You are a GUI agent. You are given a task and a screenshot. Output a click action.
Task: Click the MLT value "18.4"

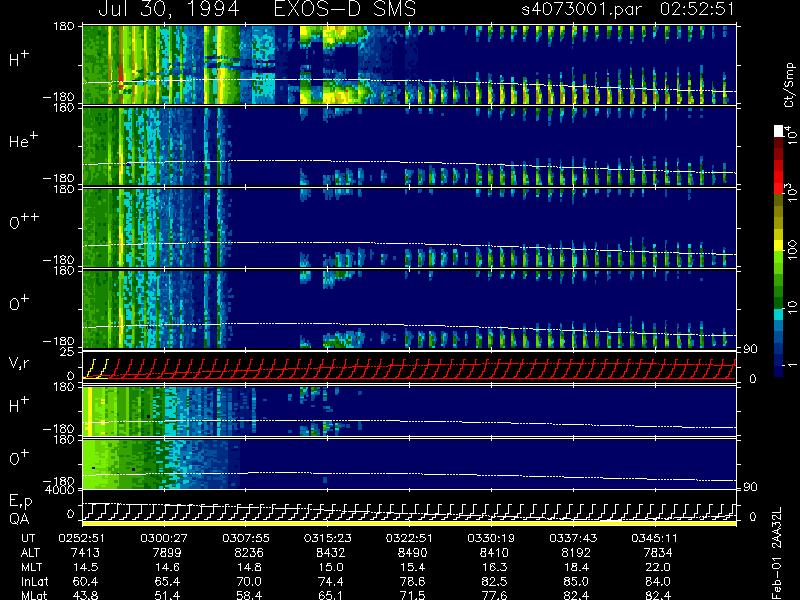click(576, 567)
